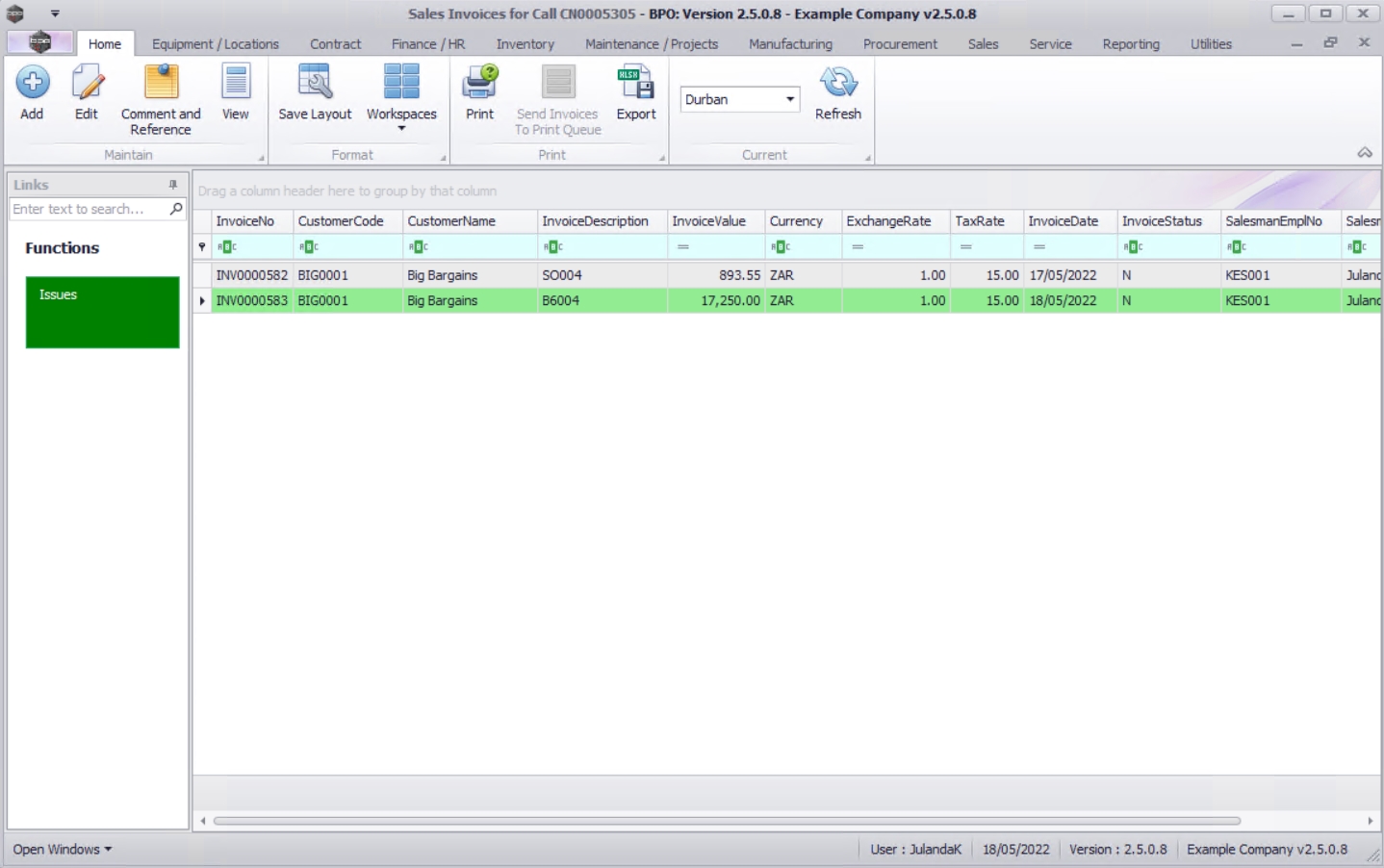Click the filter row funnel icon
Screen dimensions: 1384x868
[x=202, y=246]
